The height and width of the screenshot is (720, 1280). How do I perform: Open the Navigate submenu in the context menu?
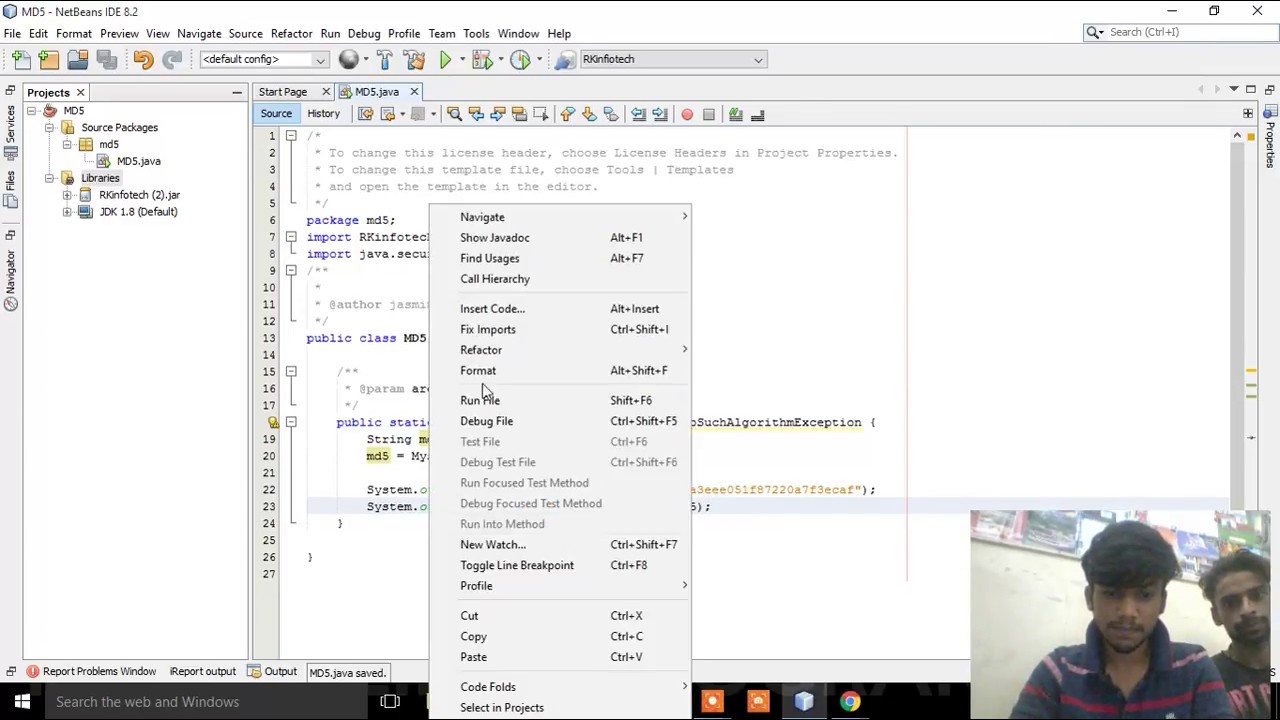(560, 217)
